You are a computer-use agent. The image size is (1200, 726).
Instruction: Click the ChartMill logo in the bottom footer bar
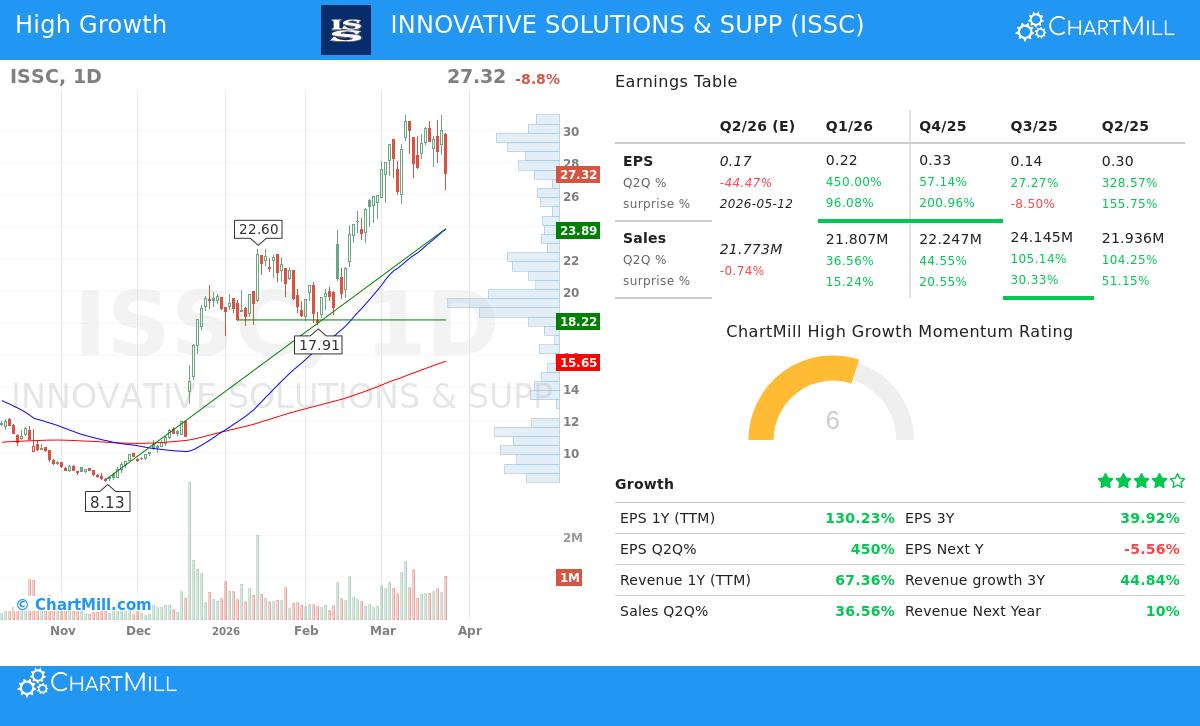(x=95, y=683)
